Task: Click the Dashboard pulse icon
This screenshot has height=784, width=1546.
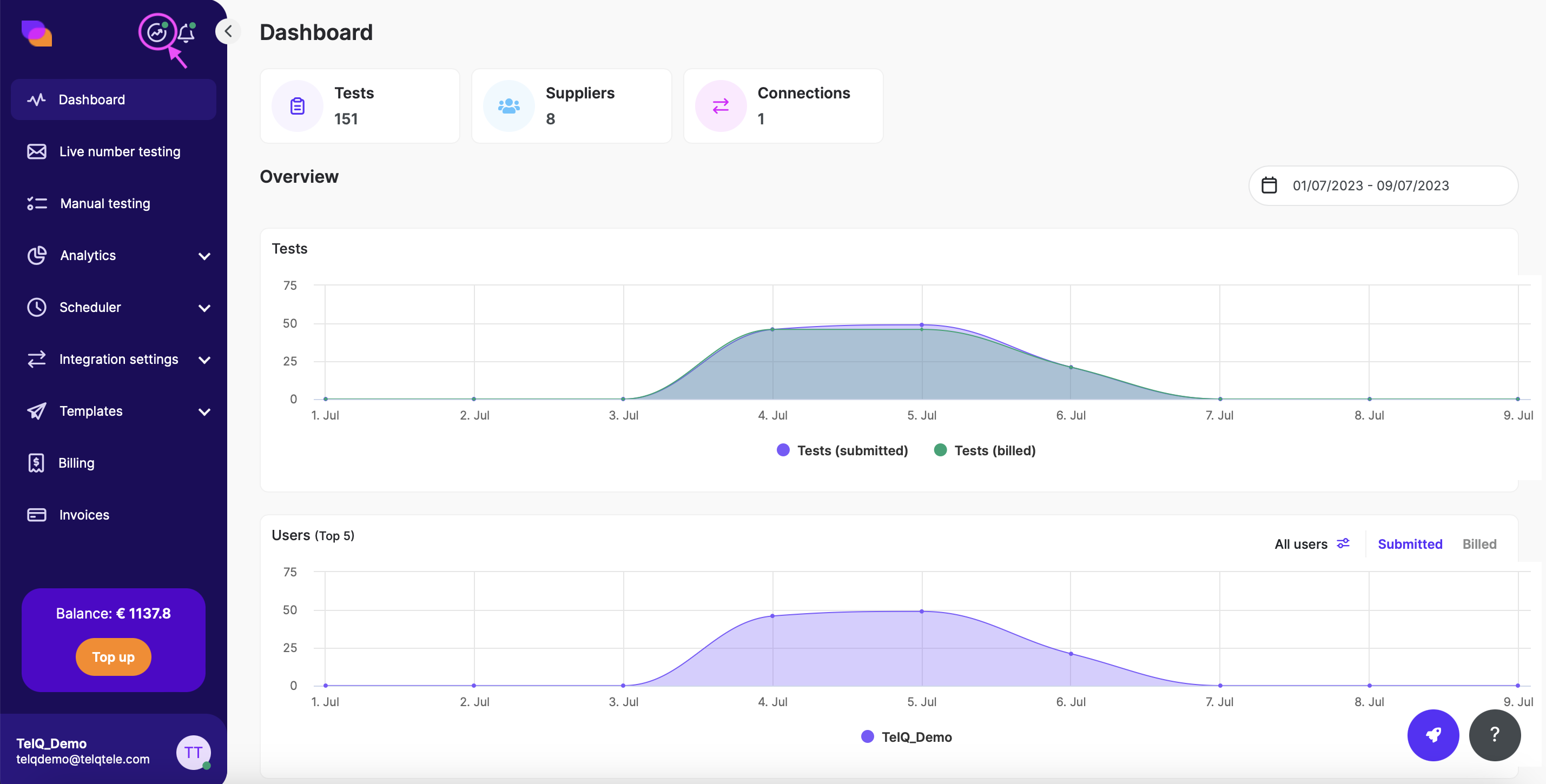Action: pos(37,99)
